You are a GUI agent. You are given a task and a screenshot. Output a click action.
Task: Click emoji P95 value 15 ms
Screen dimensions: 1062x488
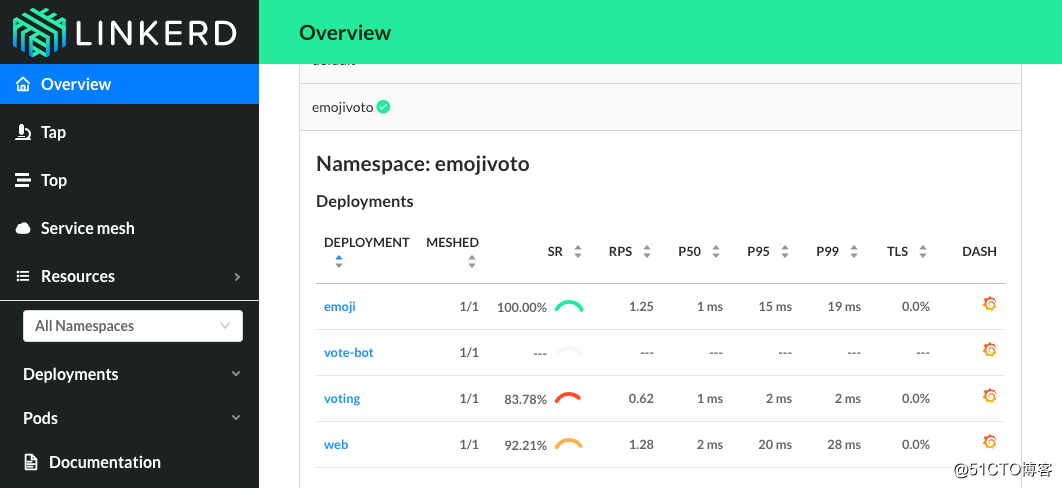pos(775,307)
